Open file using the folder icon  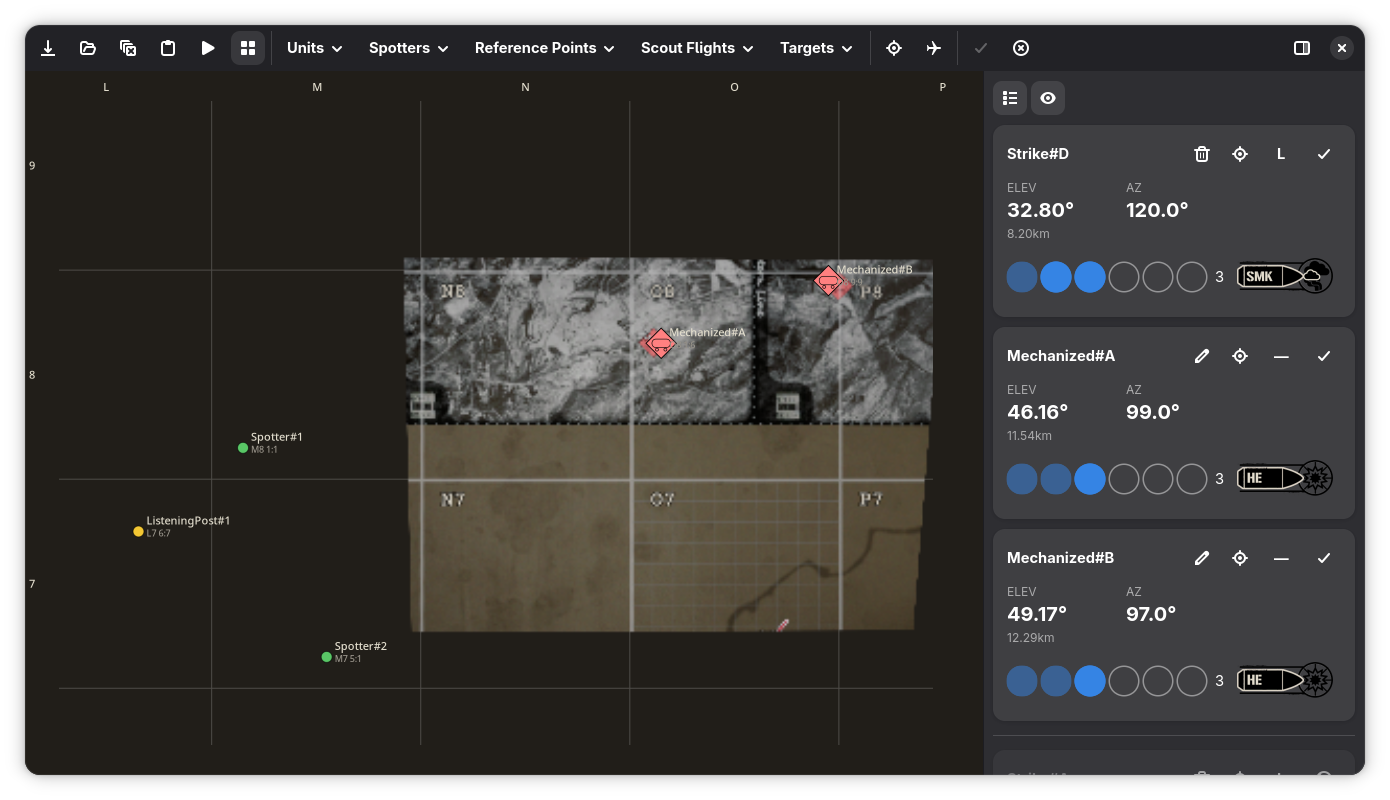pos(88,48)
